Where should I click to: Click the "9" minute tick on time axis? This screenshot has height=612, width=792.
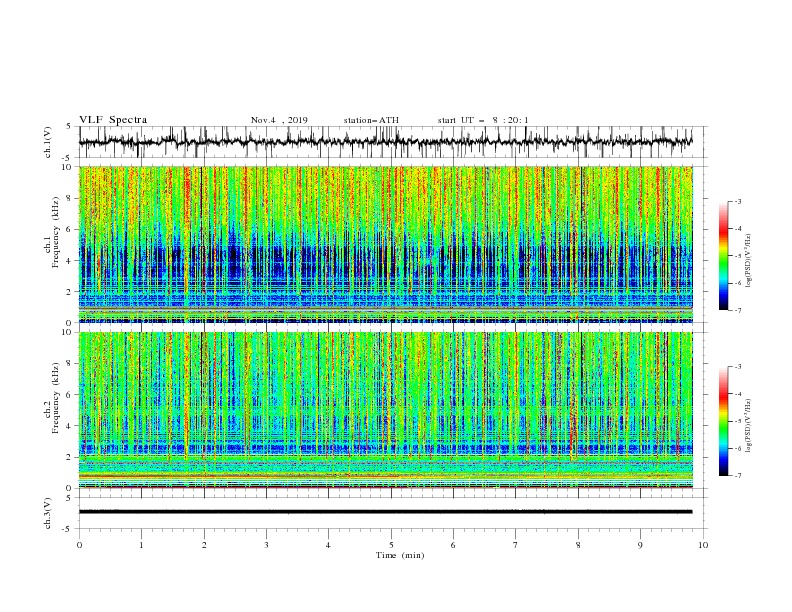click(640, 545)
